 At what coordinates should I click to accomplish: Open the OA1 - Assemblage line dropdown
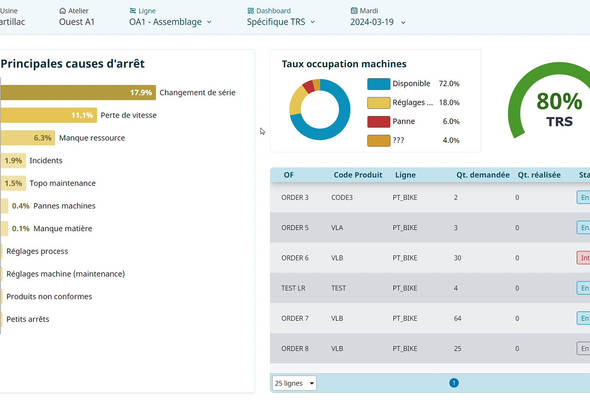170,22
